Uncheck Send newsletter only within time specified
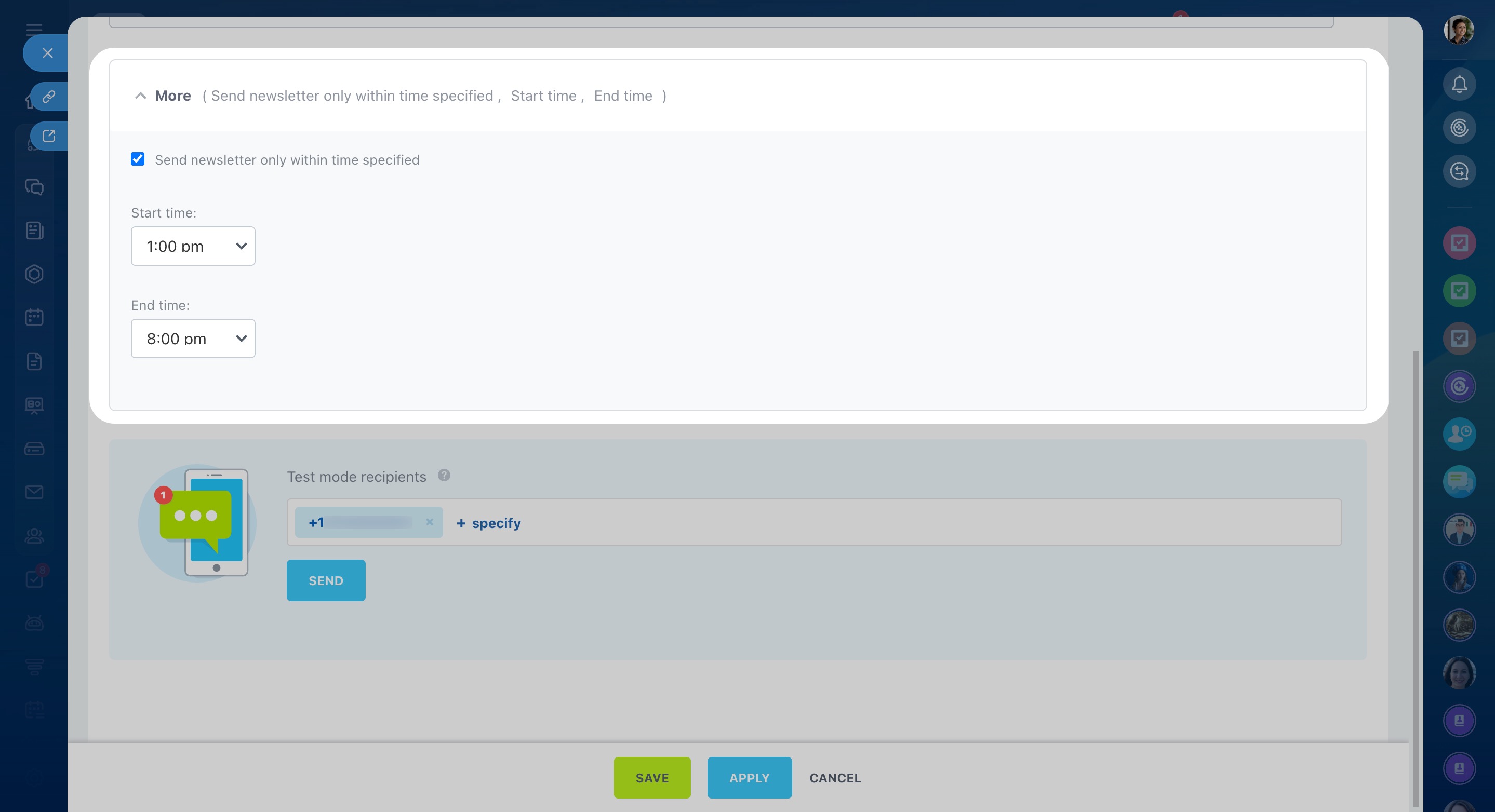1495x812 pixels. click(138, 159)
